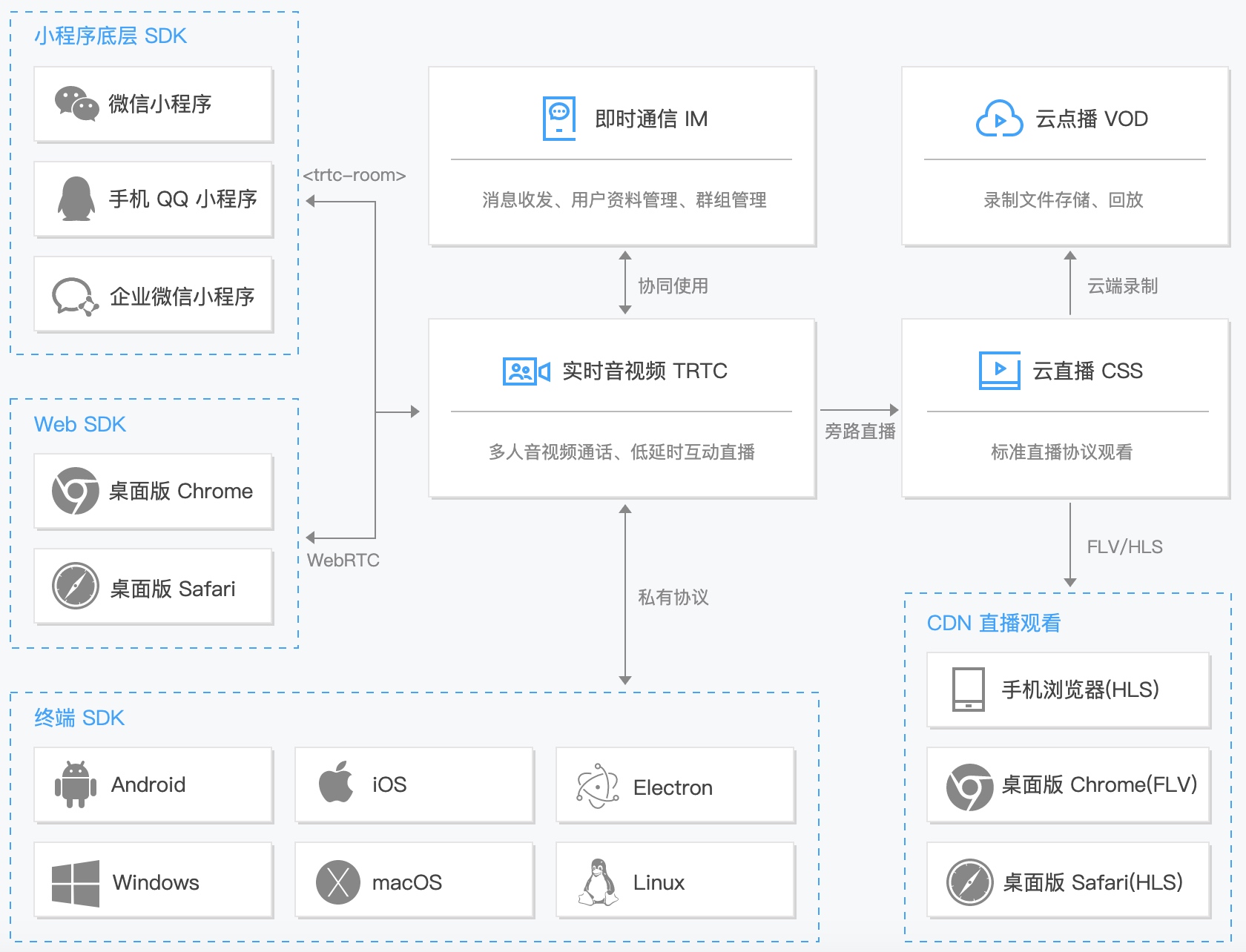Click the QQ penguin icon
The width and height of the screenshot is (1246, 952).
click(76, 199)
